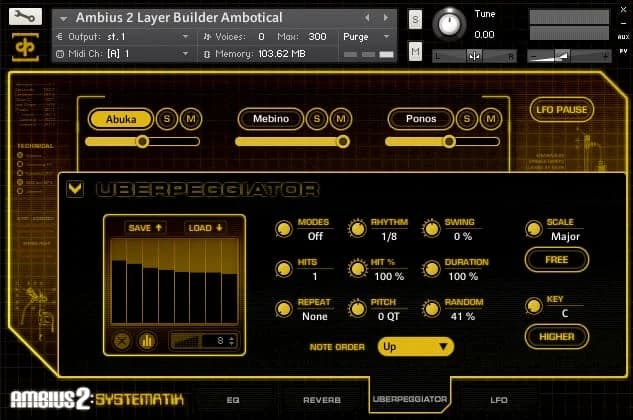This screenshot has height=420, width=633.
Task: Open the Note Order dropdown
Action: (415, 346)
